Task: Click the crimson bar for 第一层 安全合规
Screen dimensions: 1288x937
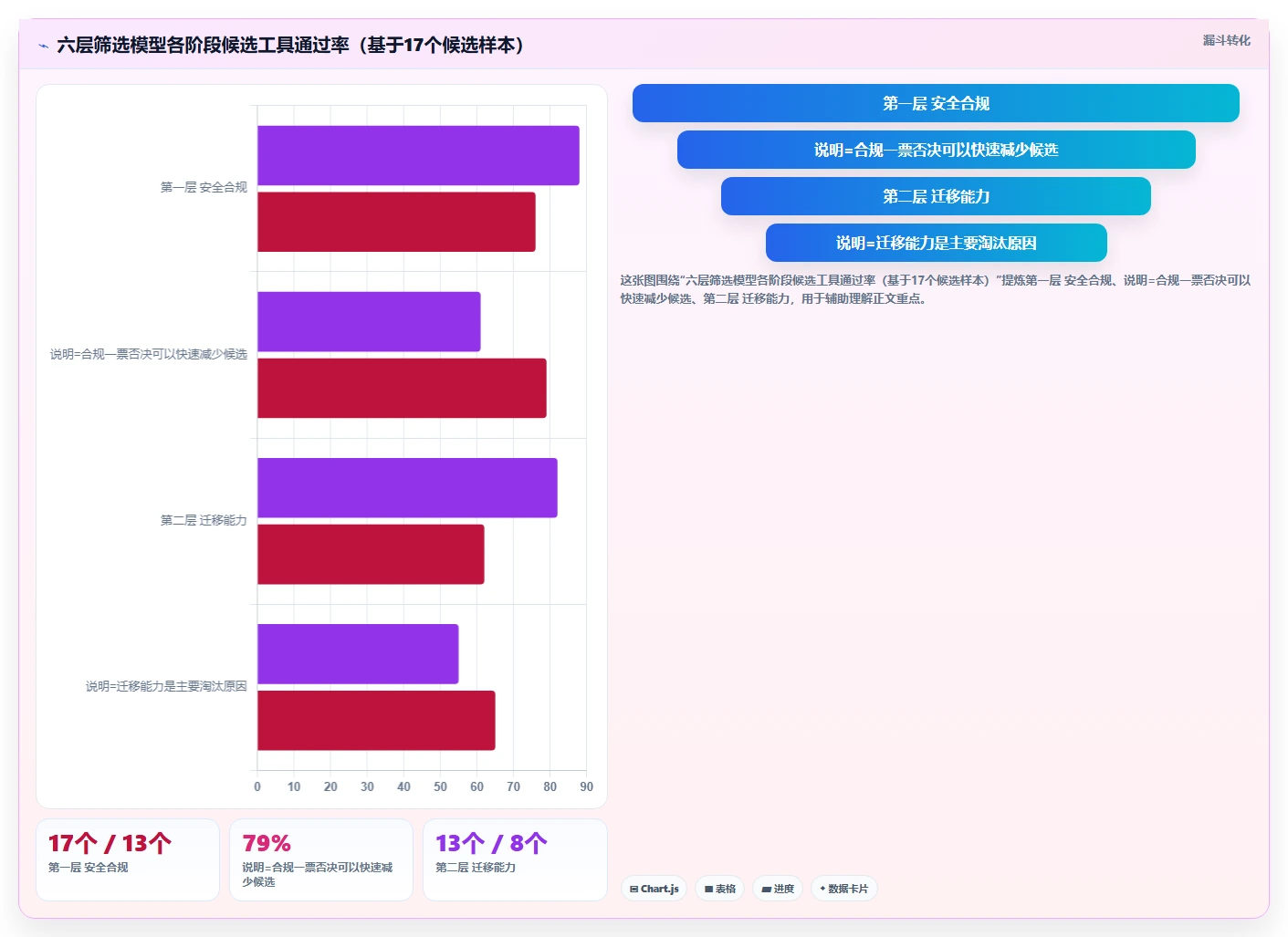Action: [396, 222]
